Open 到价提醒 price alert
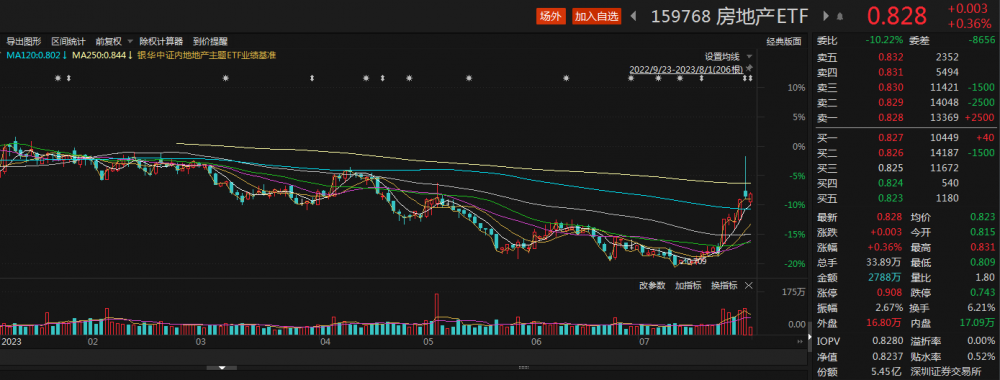This screenshot has height=380, width=1000. 210,41
